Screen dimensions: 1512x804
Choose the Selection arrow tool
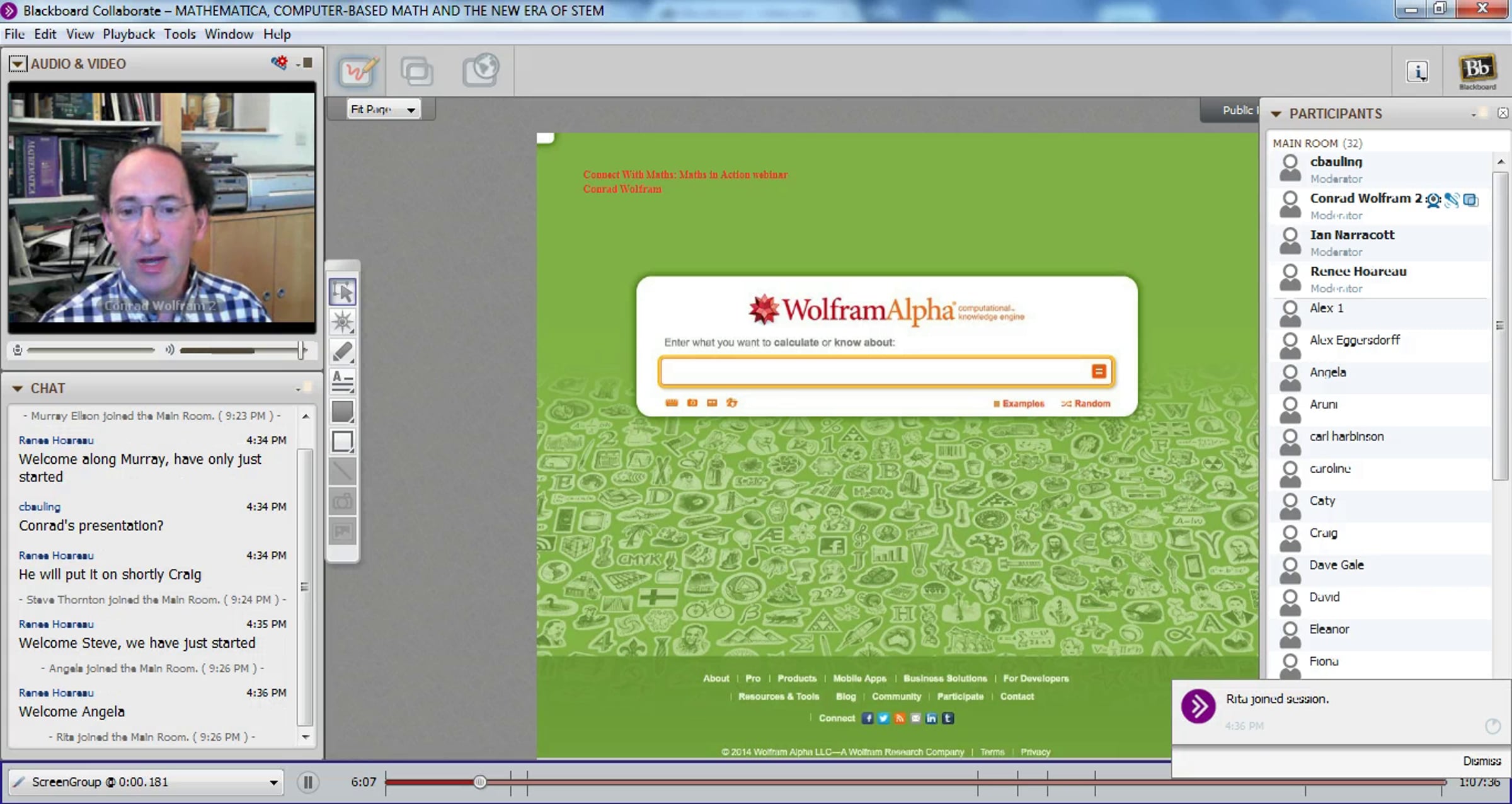(343, 292)
